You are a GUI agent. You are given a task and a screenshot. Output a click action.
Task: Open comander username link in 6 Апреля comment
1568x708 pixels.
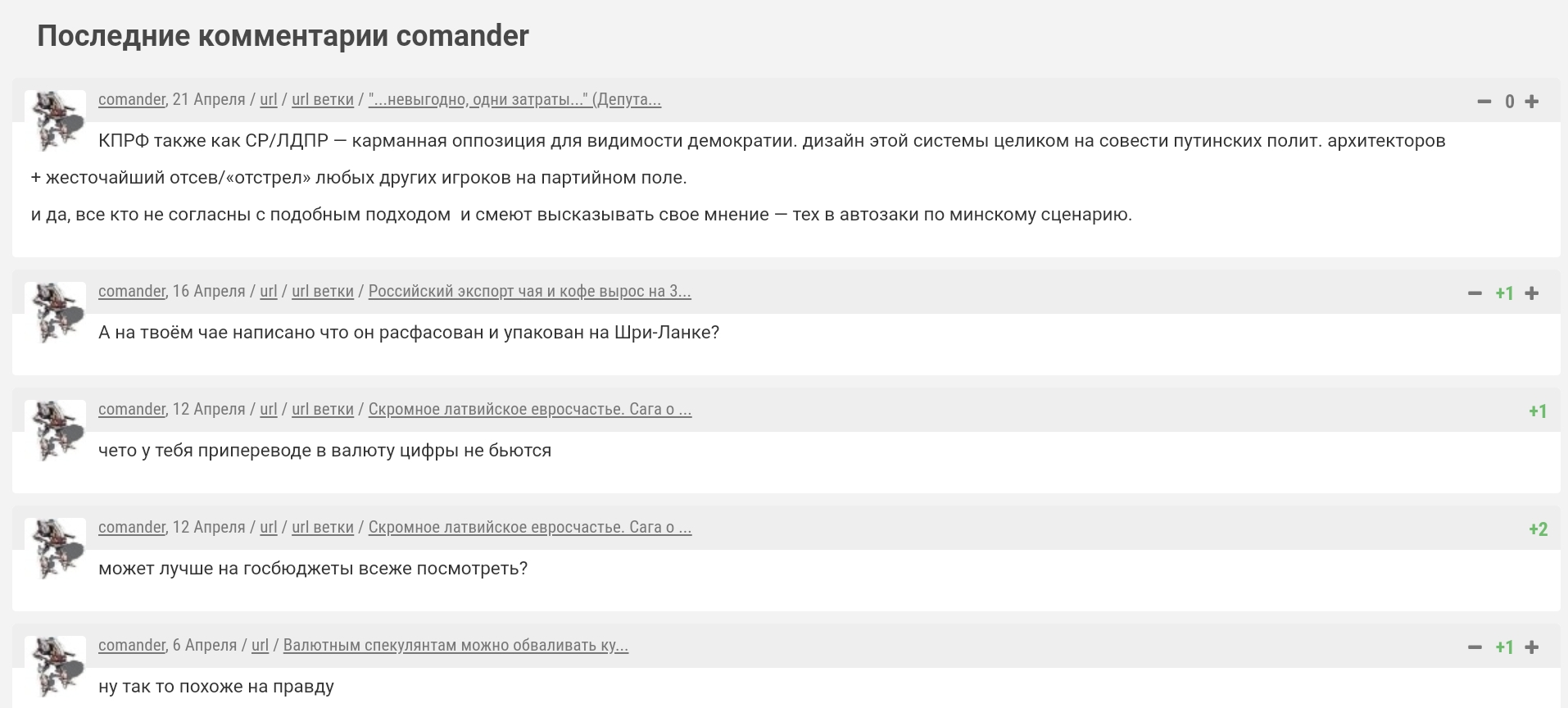(132, 645)
